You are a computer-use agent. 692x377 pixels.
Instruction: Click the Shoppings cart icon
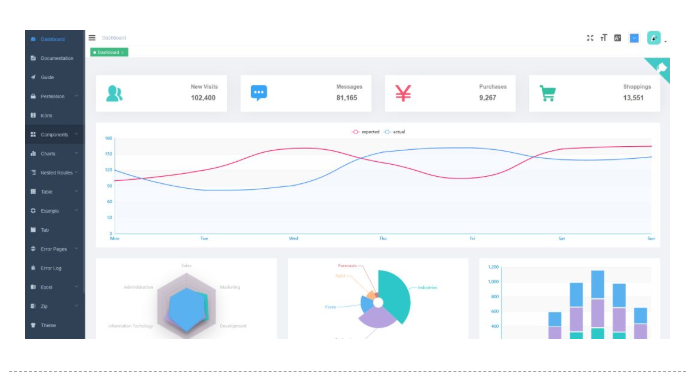click(547, 93)
